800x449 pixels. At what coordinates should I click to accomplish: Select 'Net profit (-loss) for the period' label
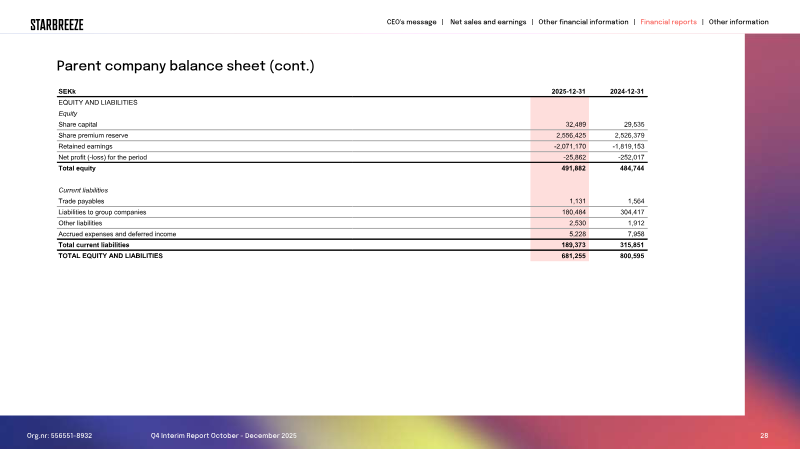pyautogui.click(x=103, y=158)
